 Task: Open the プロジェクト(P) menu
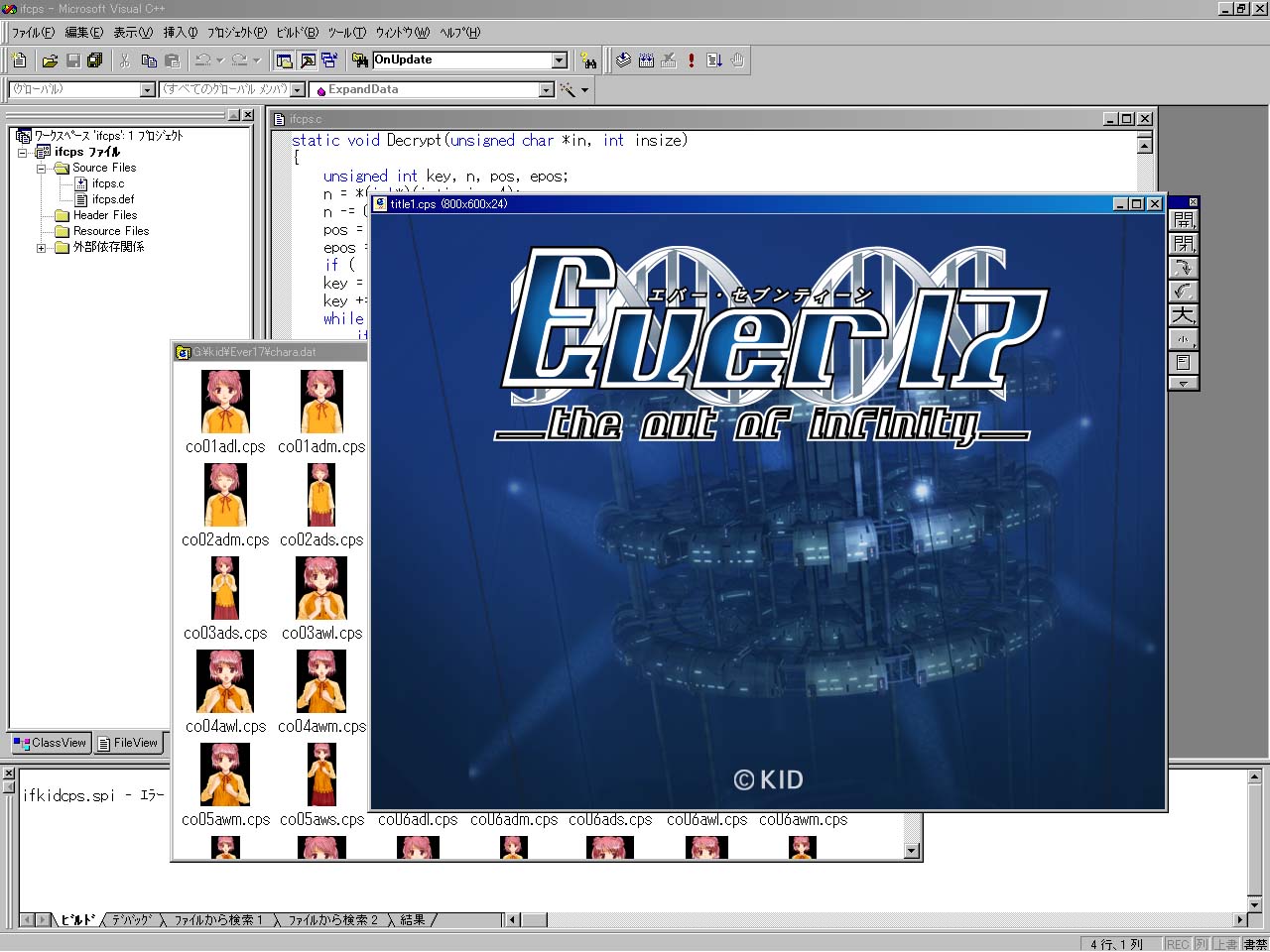click(237, 33)
